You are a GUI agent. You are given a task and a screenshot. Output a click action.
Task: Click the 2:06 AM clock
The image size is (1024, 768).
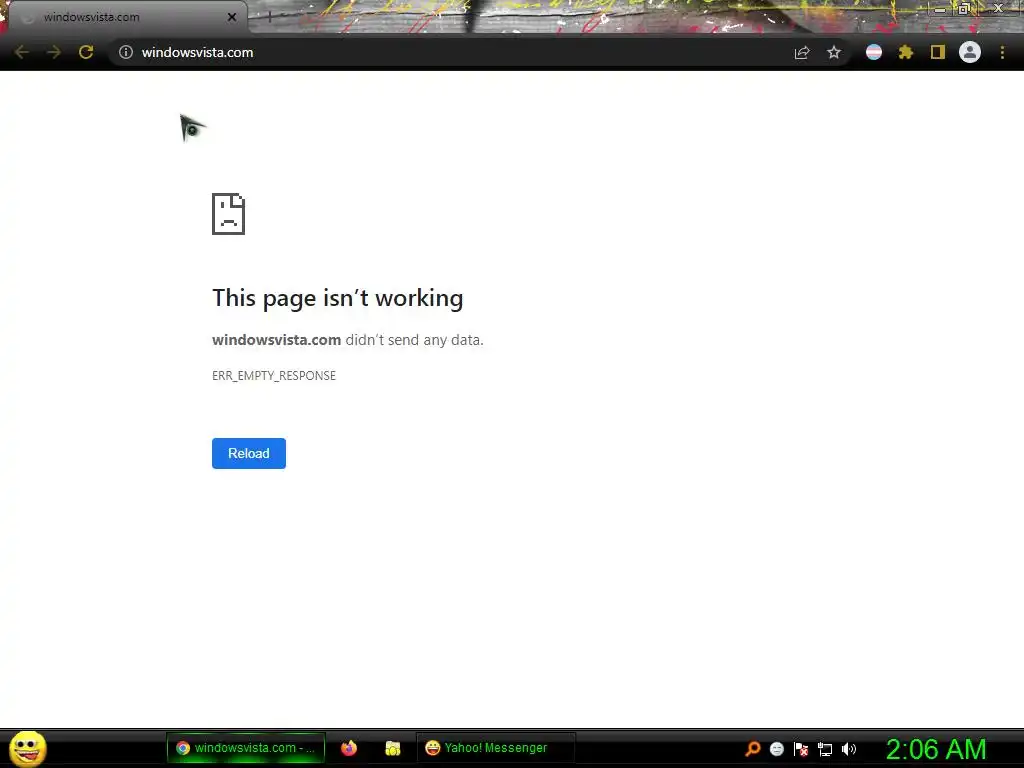tap(936, 749)
